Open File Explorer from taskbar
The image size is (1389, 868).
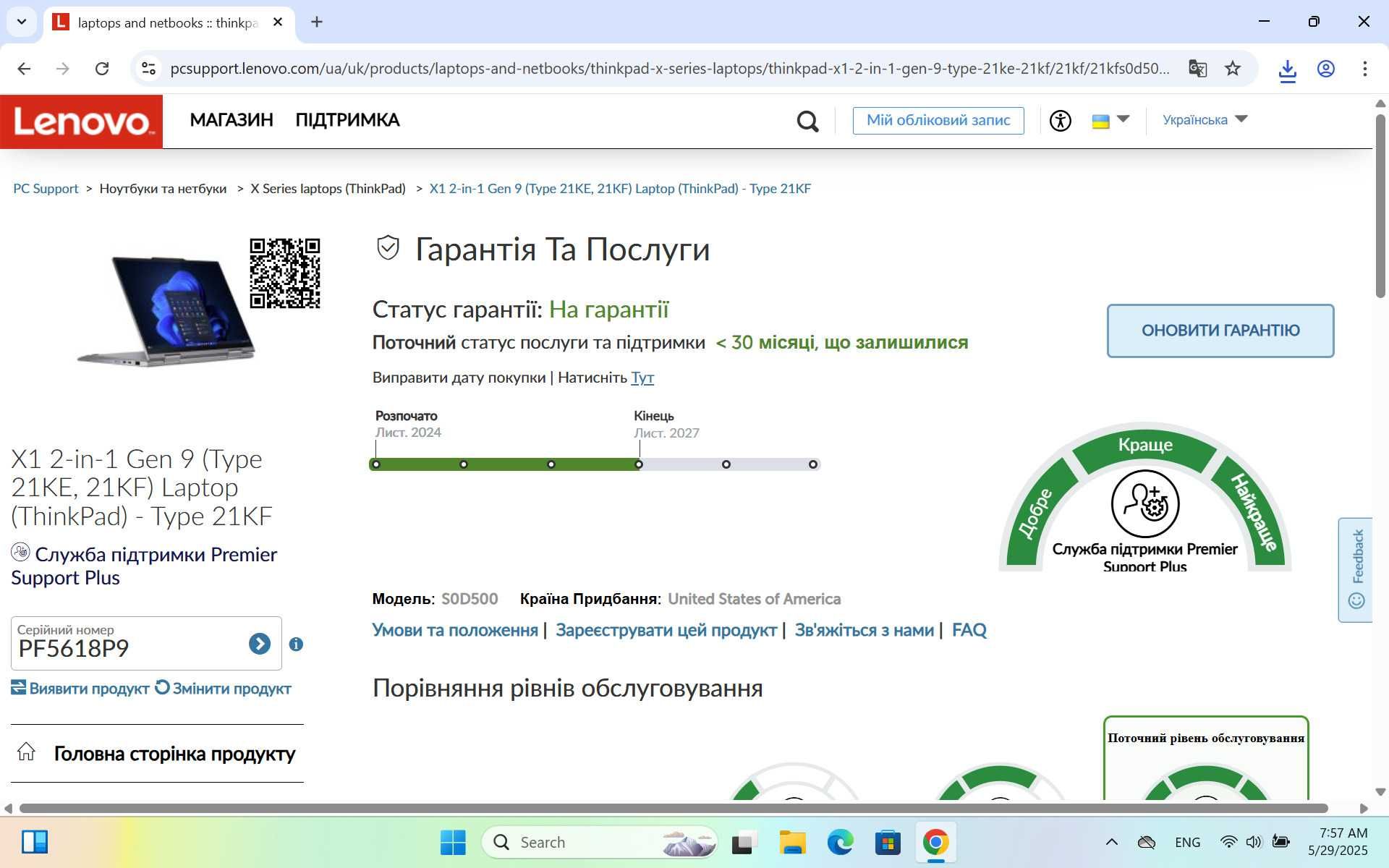point(792,842)
